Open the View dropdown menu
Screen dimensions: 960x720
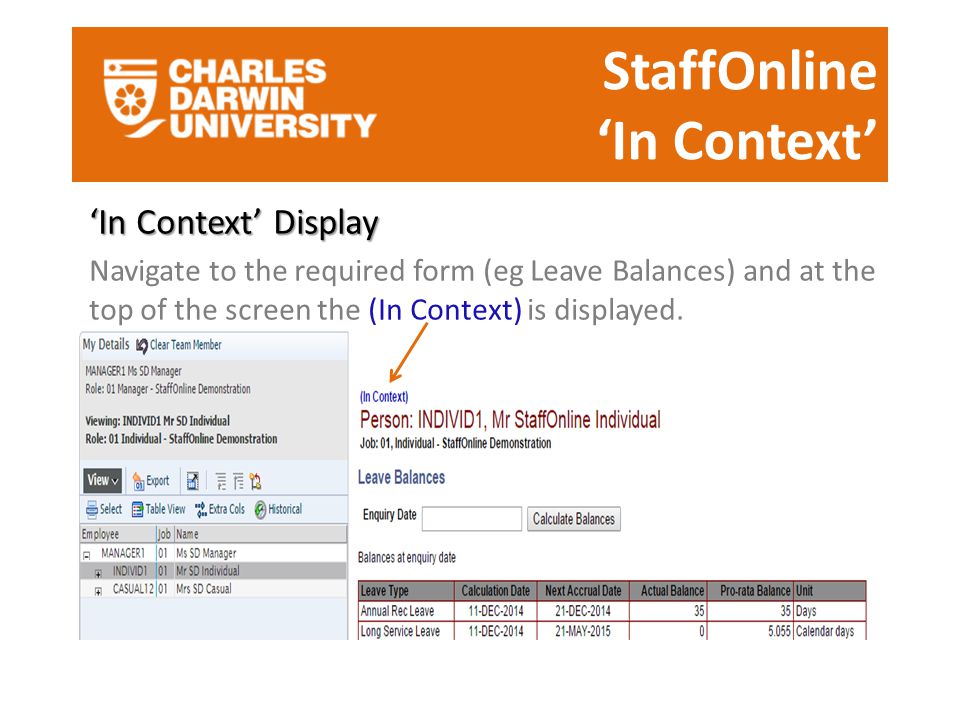coord(103,481)
